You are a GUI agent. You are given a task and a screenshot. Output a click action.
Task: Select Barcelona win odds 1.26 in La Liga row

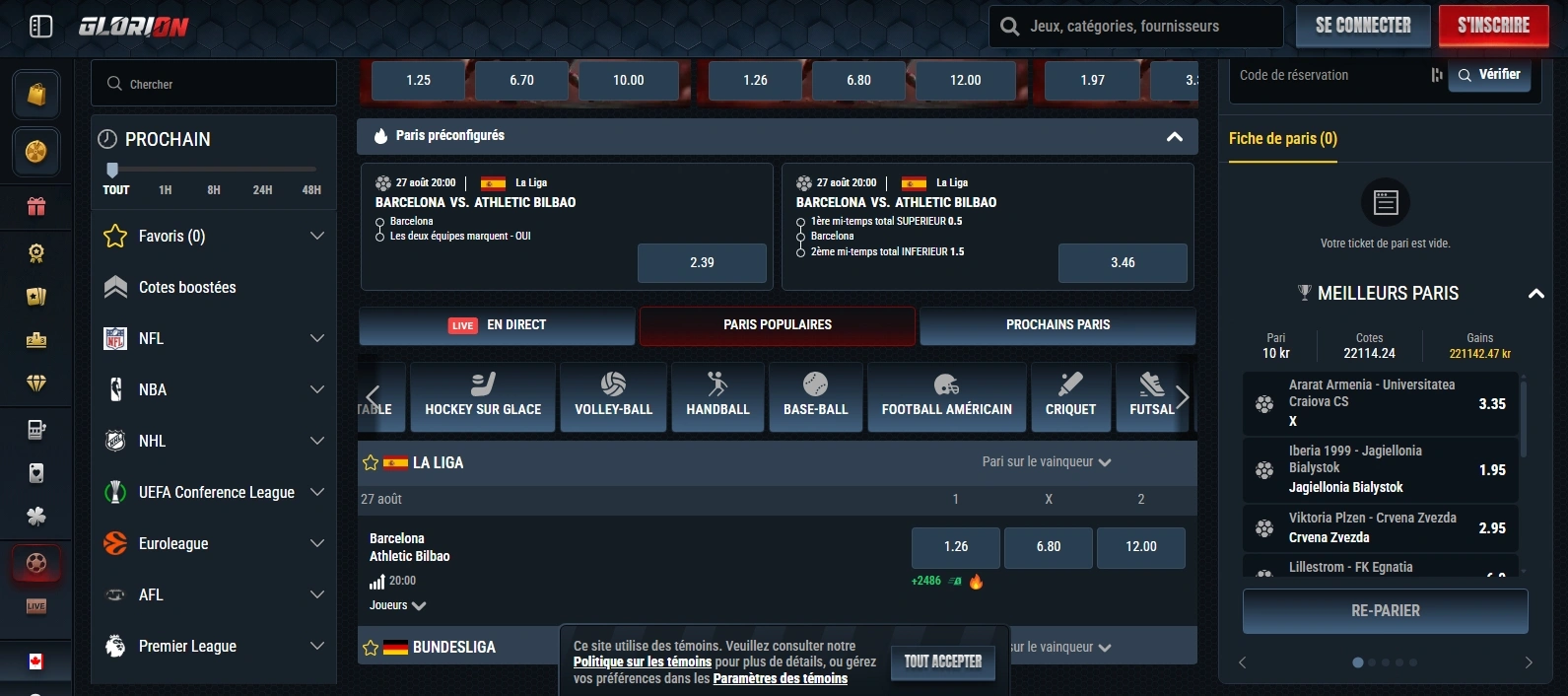(x=956, y=547)
